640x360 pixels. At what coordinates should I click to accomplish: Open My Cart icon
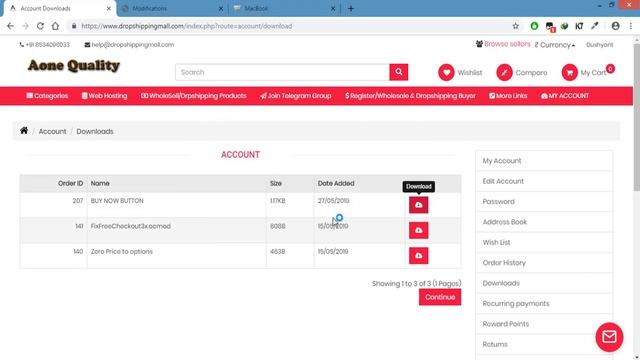coord(569,73)
